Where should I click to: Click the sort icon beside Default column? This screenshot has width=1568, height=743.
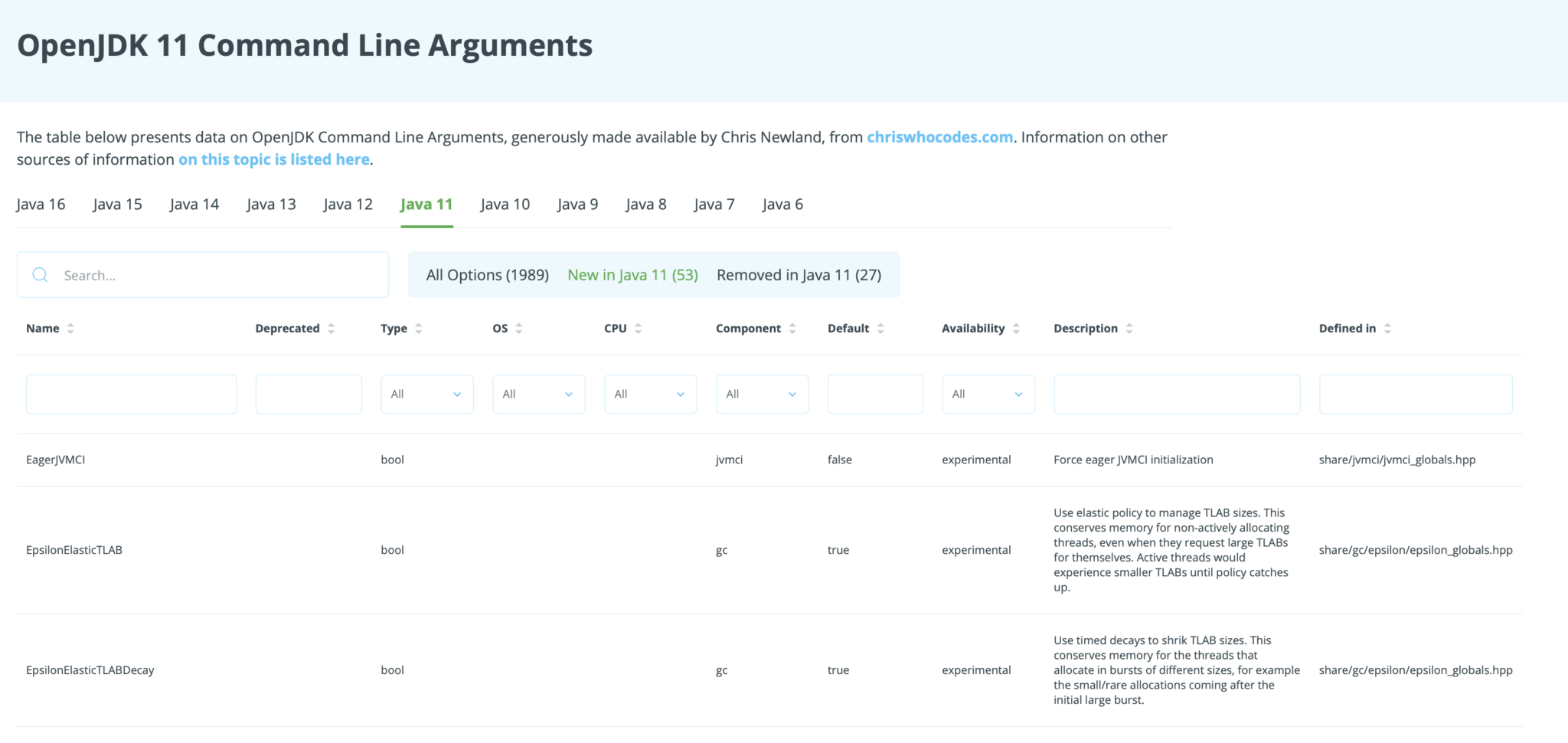[x=880, y=329]
